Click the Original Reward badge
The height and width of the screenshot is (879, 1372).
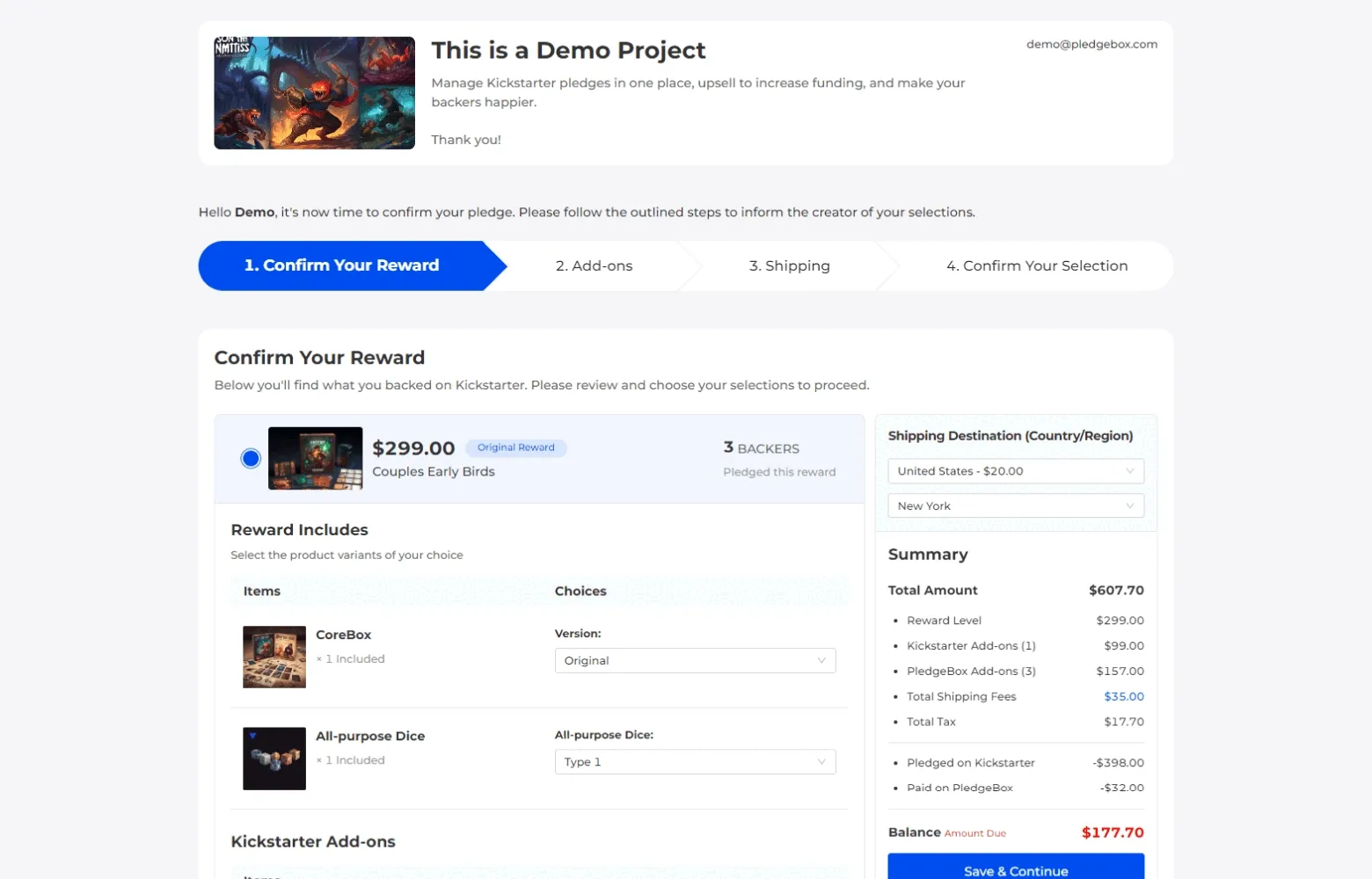(515, 448)
